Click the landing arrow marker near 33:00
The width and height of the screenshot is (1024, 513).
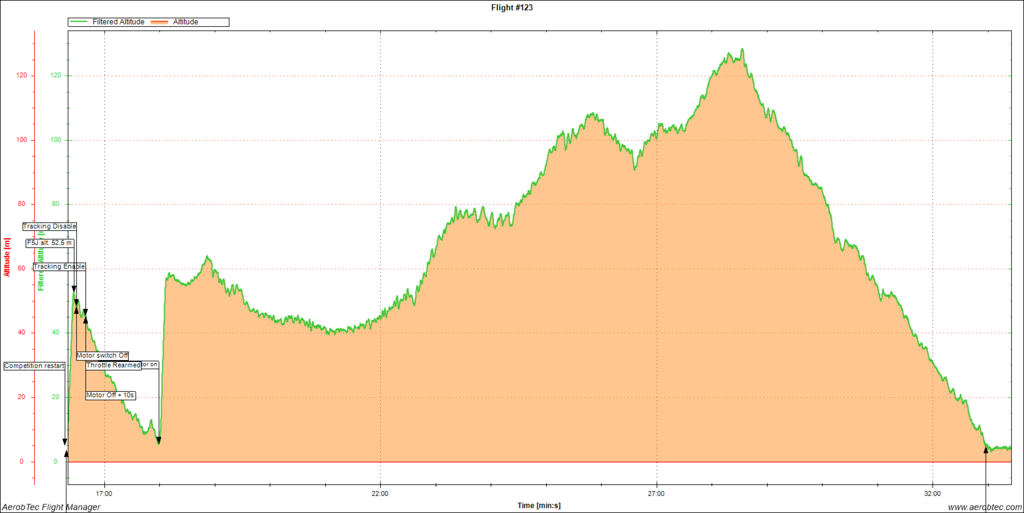click(986, 451)
